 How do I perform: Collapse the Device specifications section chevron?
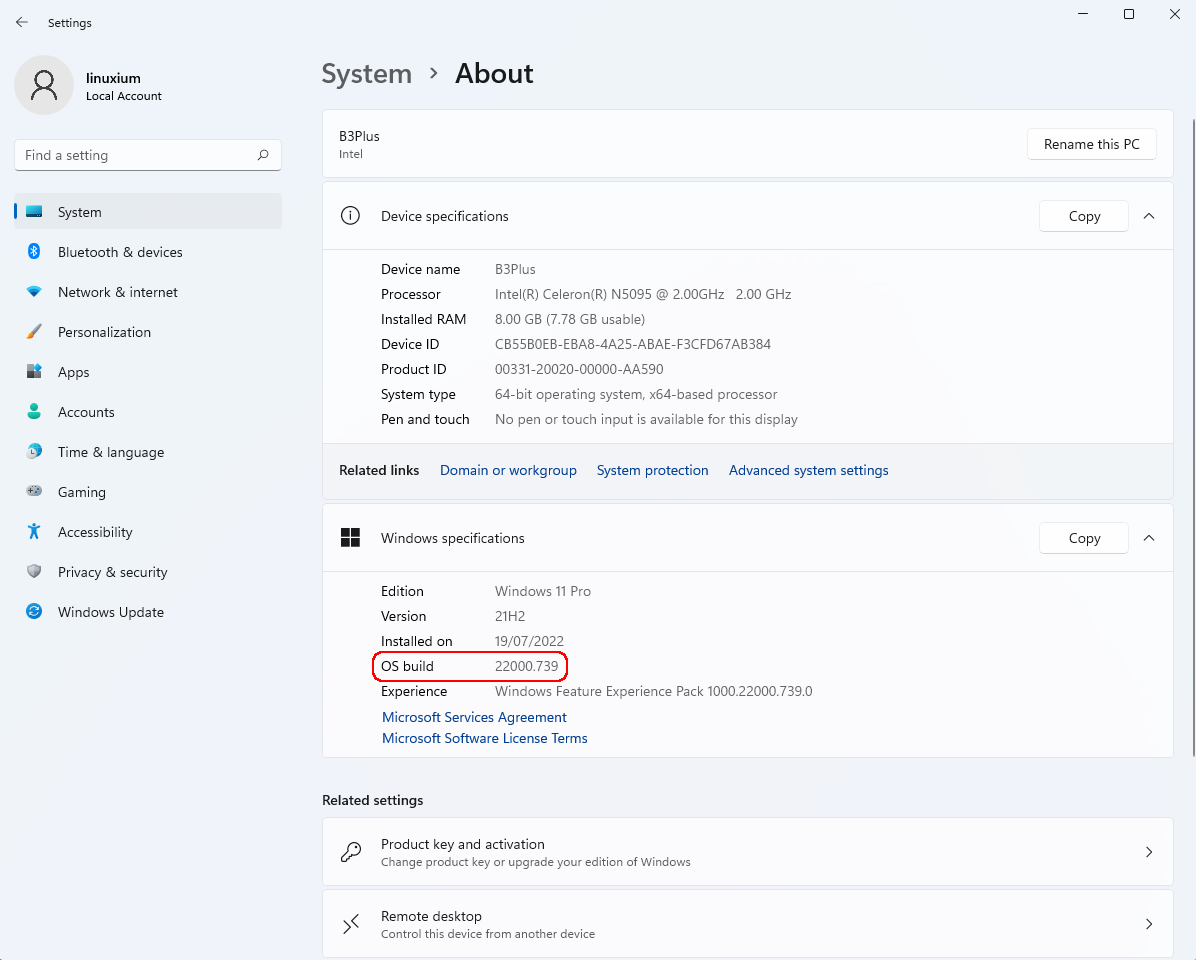(x=1149, y=216)
